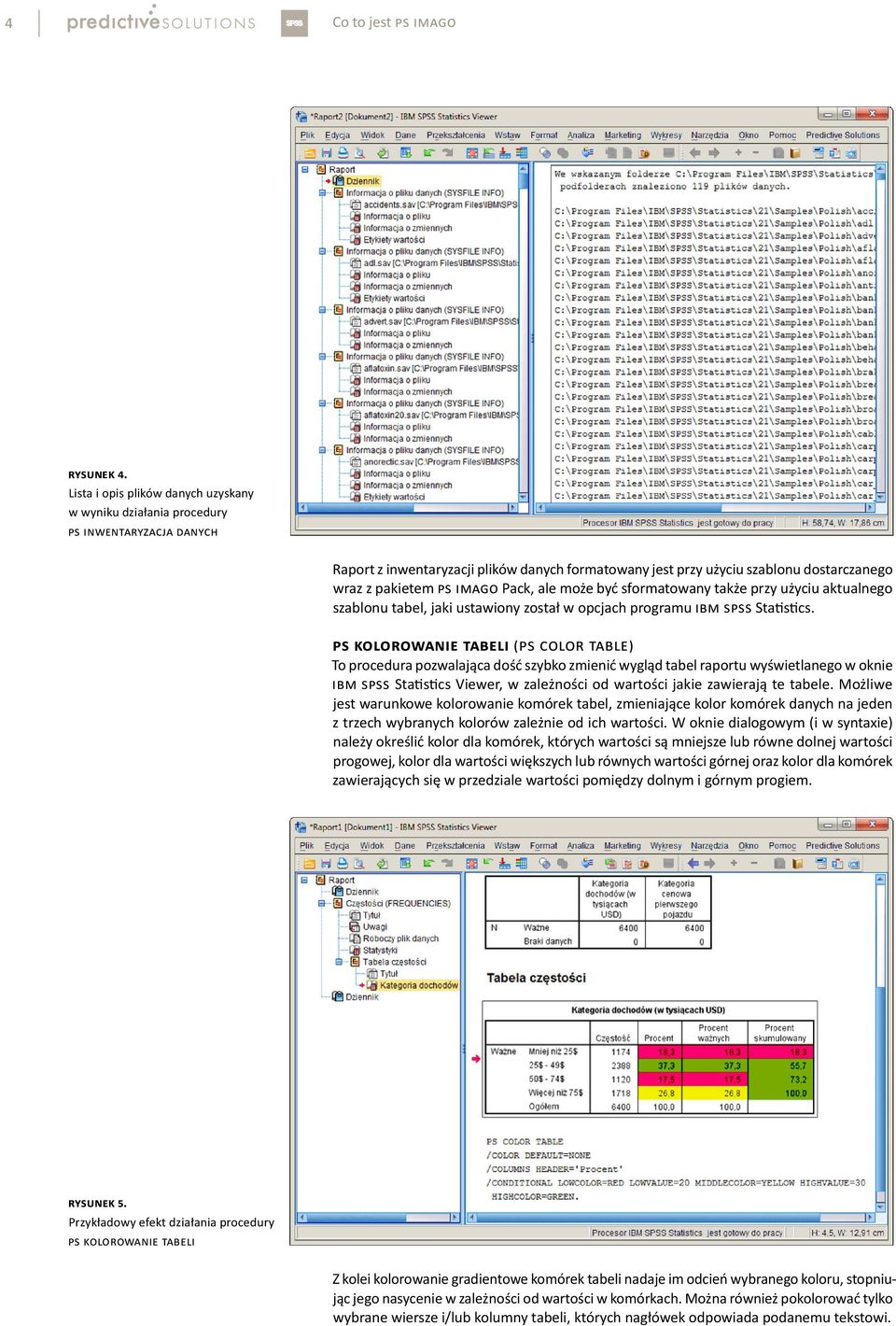
Task: Select Roboczy plik danych in outline
Action: [x=400, y=938]
